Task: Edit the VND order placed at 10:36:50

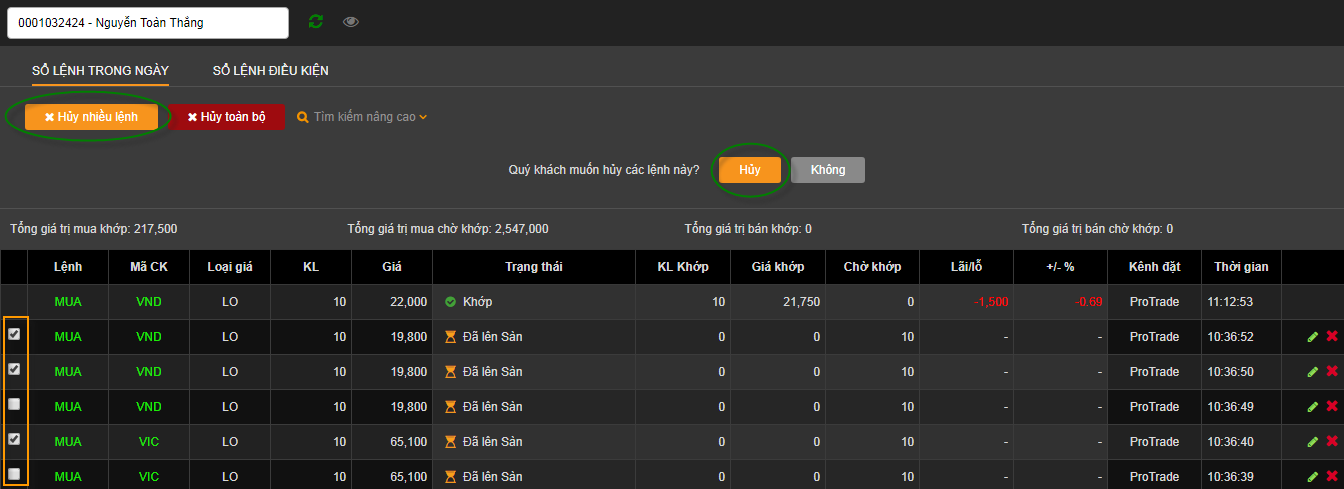Action: (1313, 372)
